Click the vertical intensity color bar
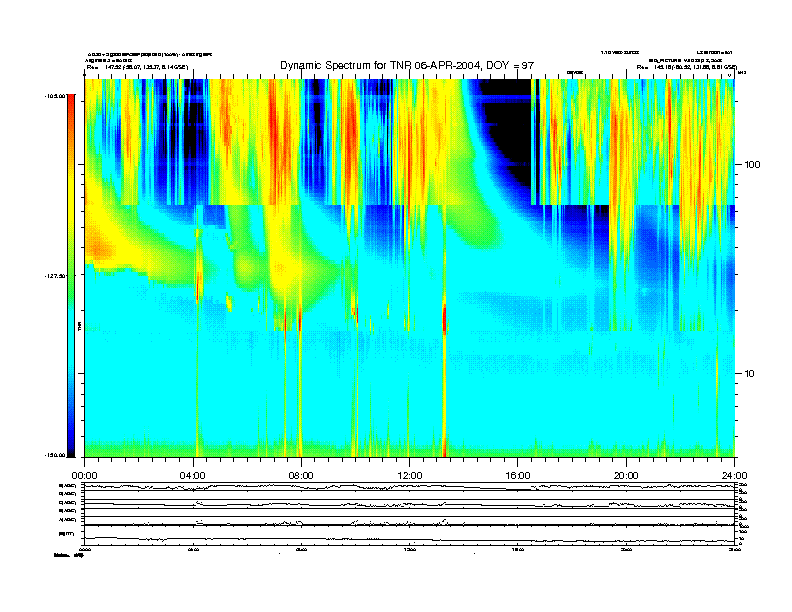 [71, 275]
